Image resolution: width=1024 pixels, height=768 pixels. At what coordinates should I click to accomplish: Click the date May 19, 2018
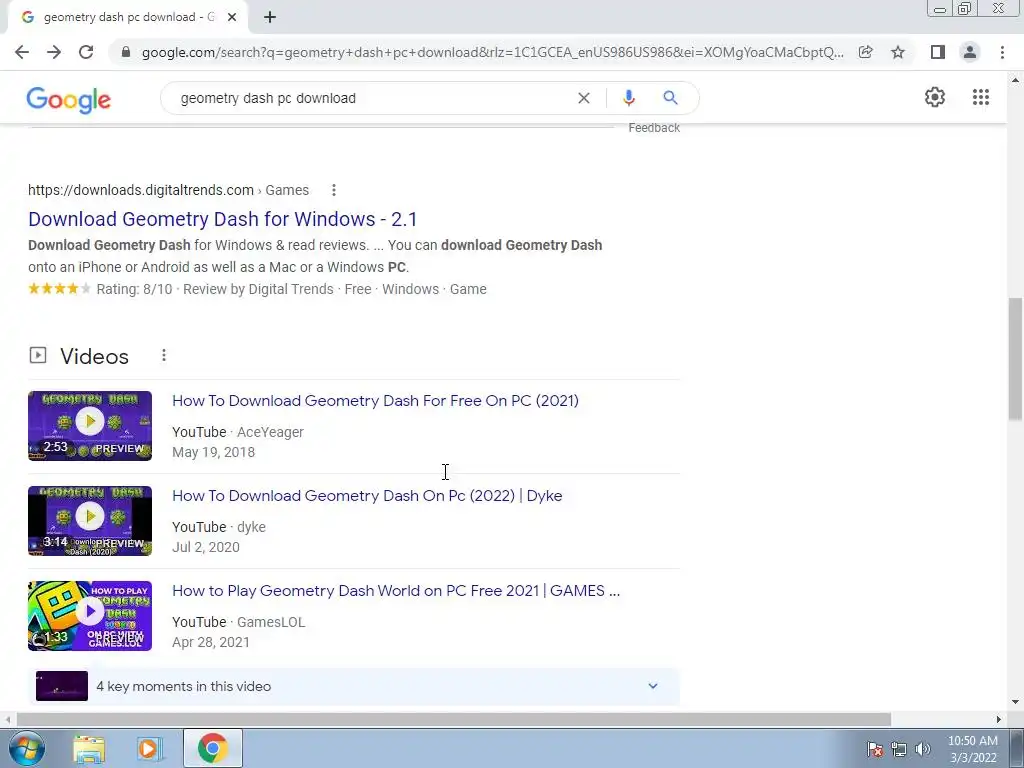tap(214, 452)
